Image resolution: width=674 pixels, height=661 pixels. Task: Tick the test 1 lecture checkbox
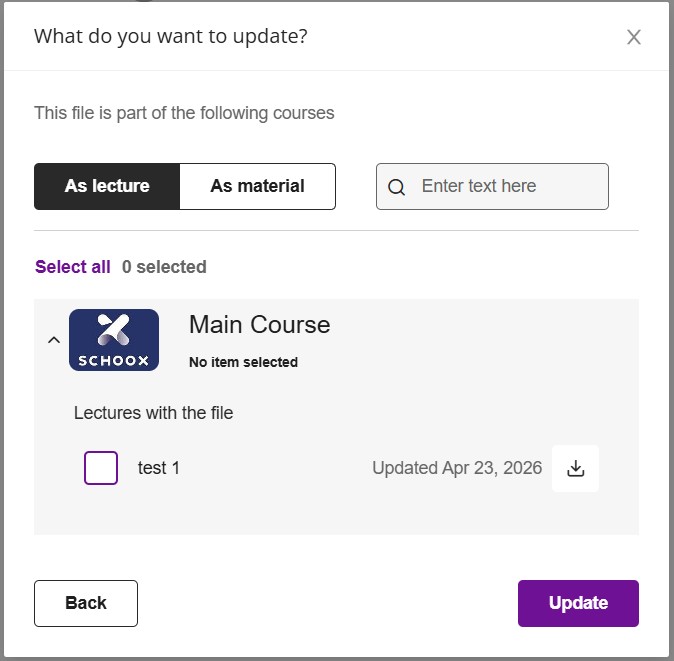pyautogui.click(x=101, y=468)
